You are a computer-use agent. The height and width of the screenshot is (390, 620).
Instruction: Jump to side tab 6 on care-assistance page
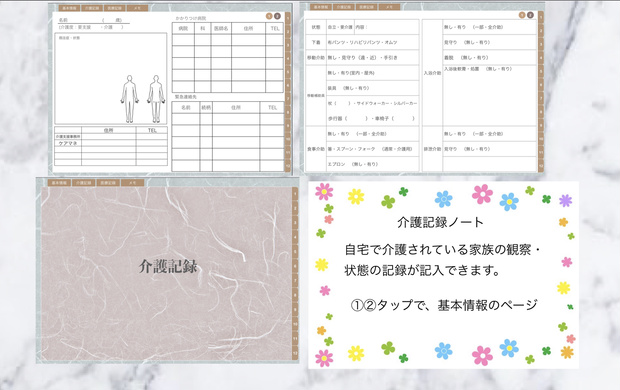541,85
